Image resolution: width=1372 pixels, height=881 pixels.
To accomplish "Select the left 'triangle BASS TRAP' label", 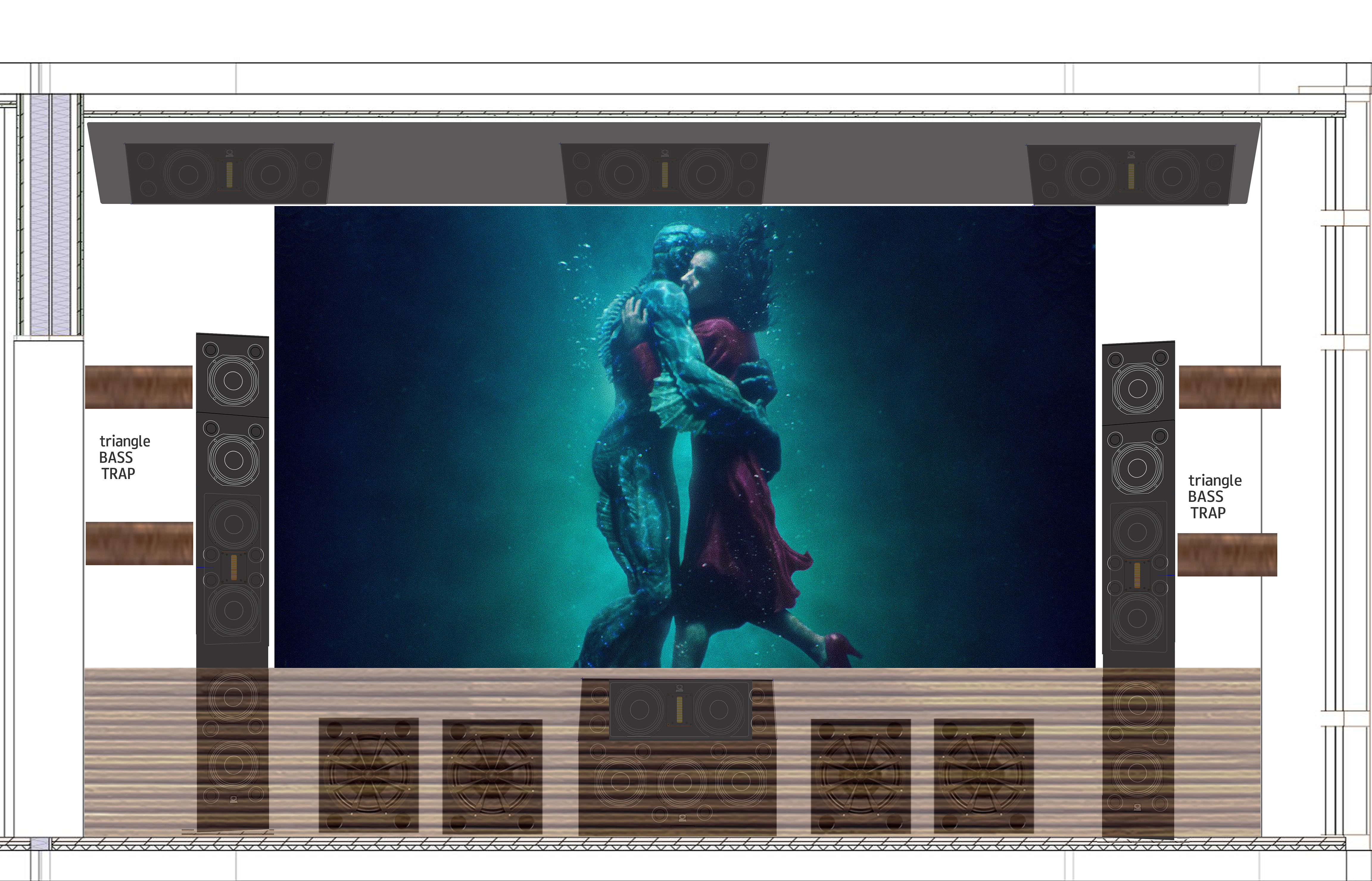I will click(x=124, y=457).
